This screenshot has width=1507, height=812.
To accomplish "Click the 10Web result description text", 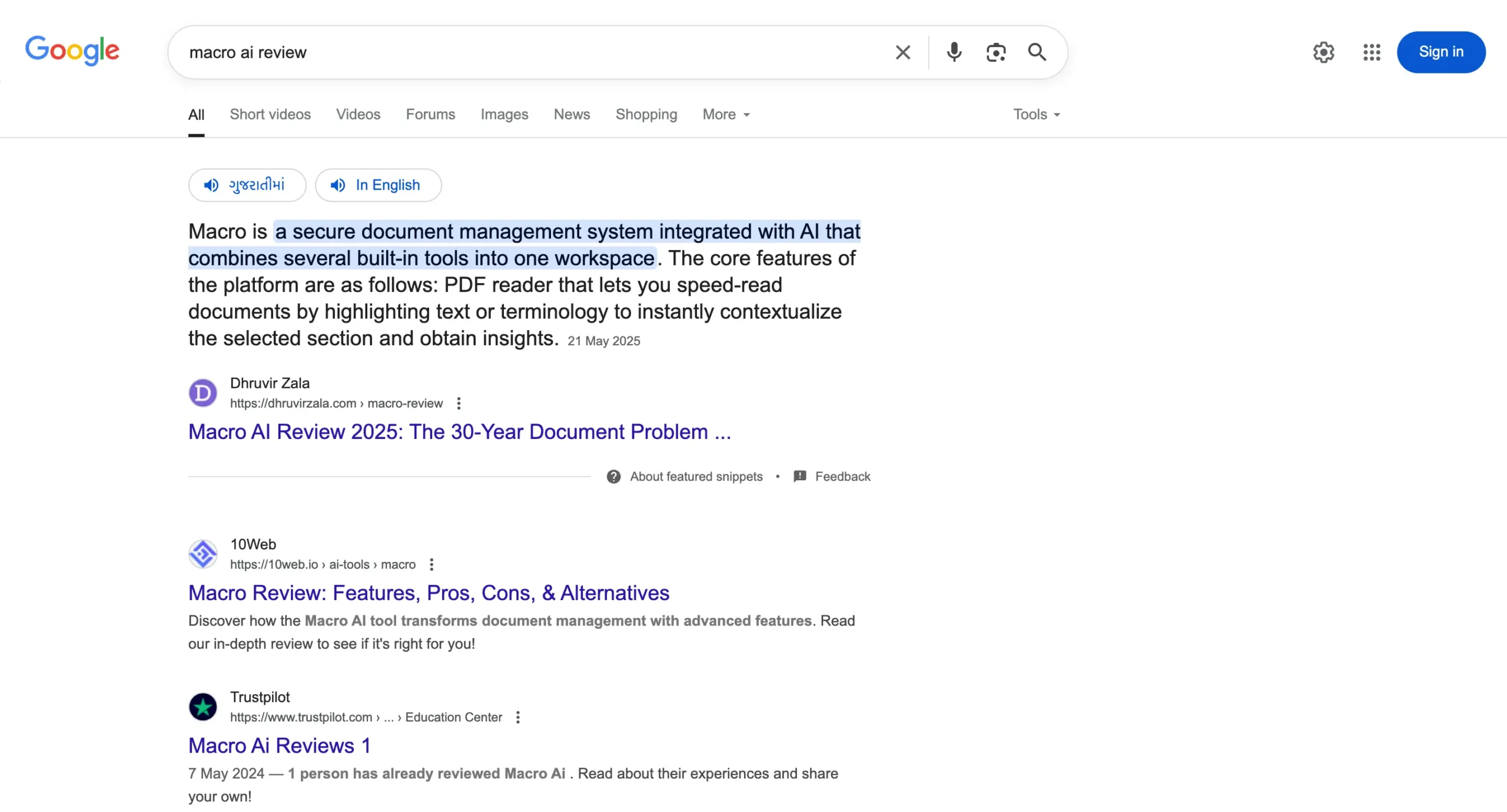I will pyautogui.click(x=522, y=632).
